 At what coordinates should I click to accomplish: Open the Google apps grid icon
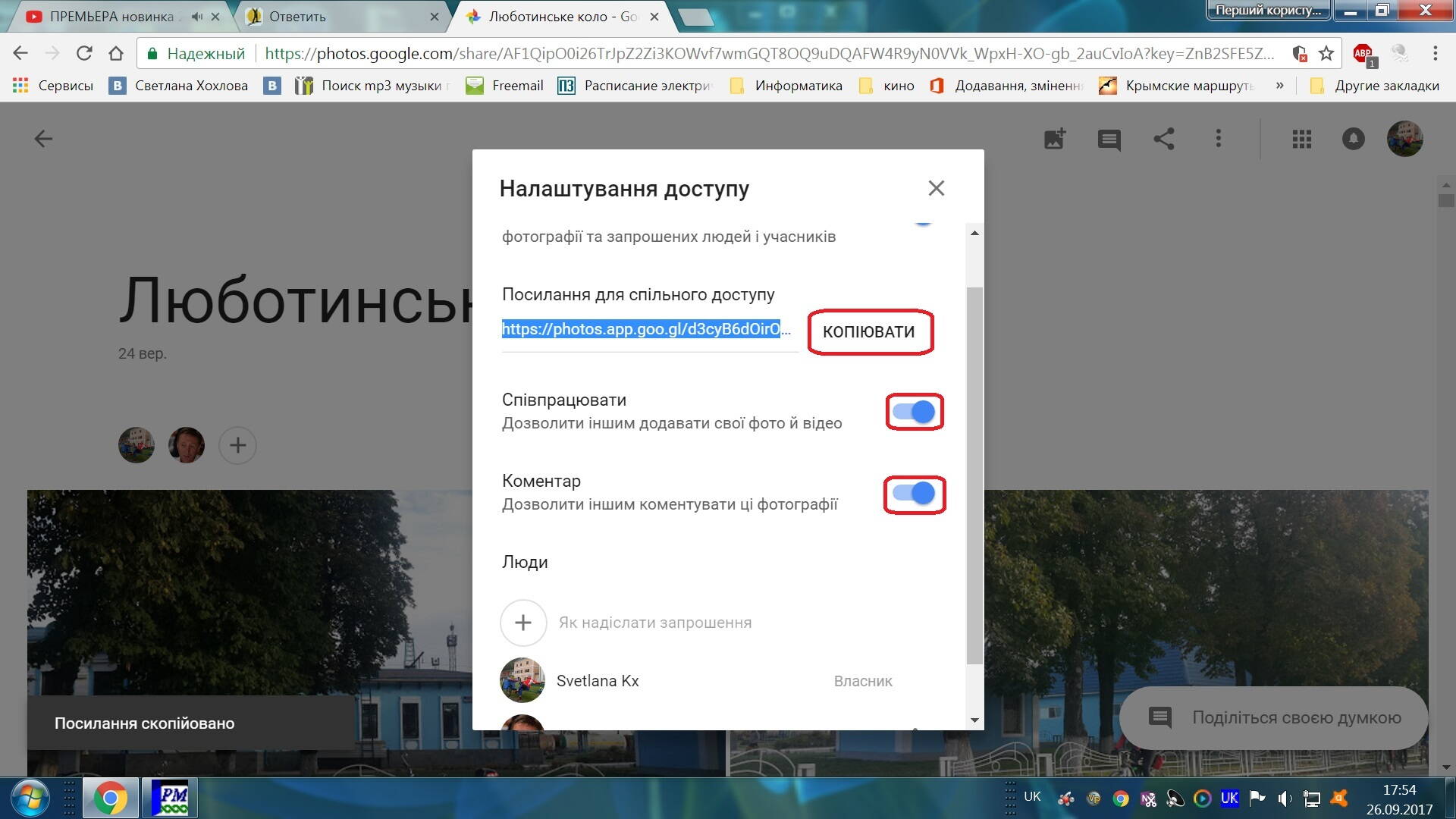[1302, 139]
